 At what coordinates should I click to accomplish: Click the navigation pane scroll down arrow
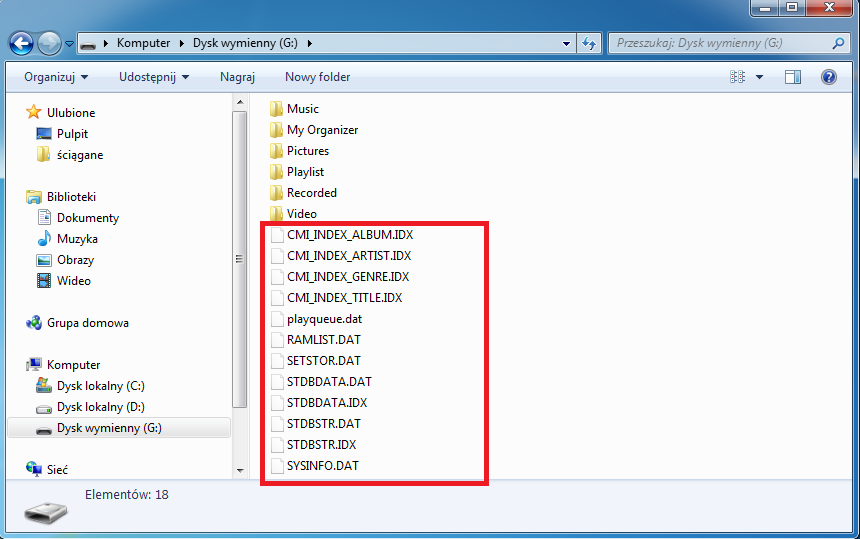240,470
